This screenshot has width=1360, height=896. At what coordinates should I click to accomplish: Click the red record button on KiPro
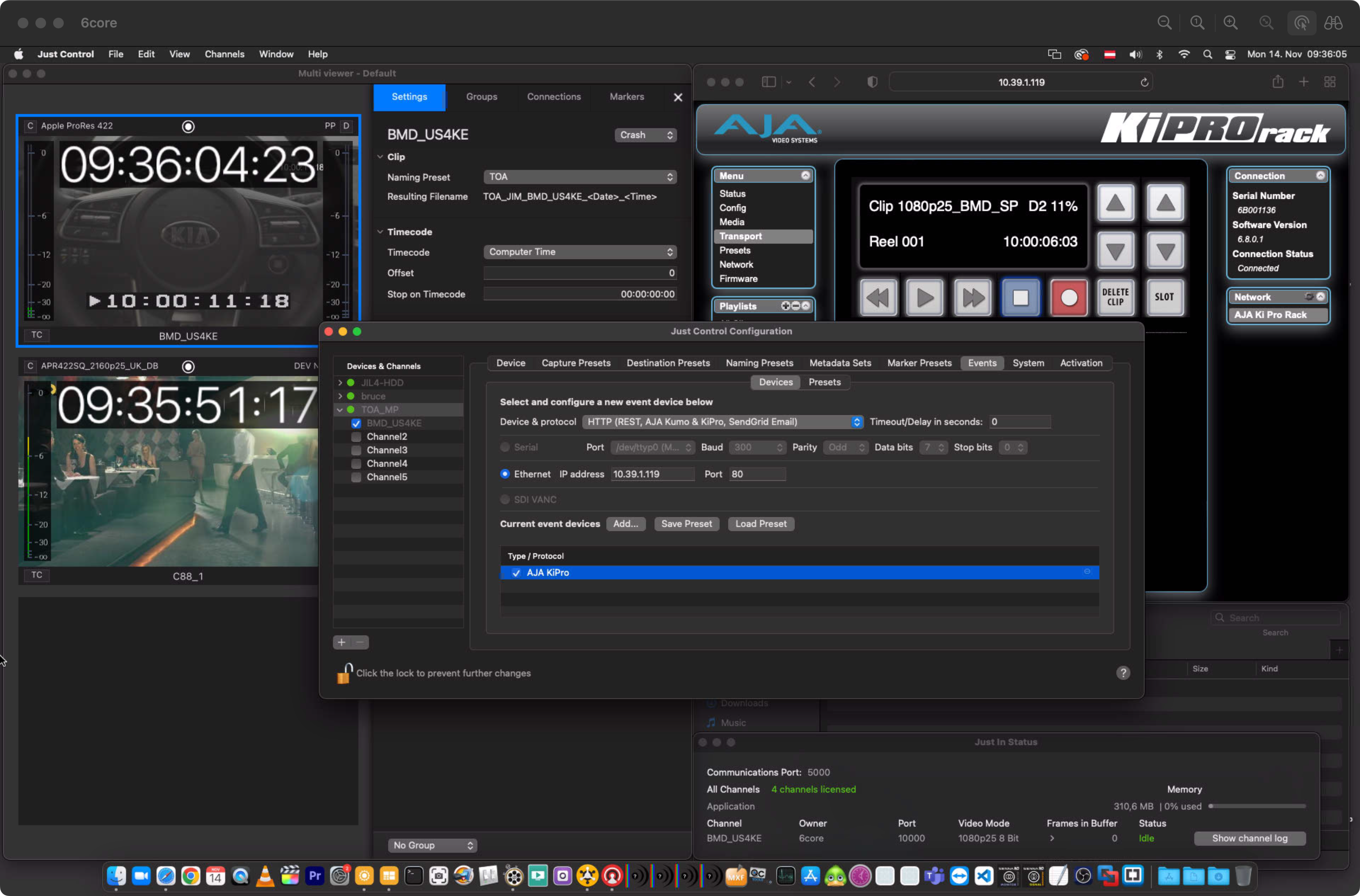coord(1069,297)
